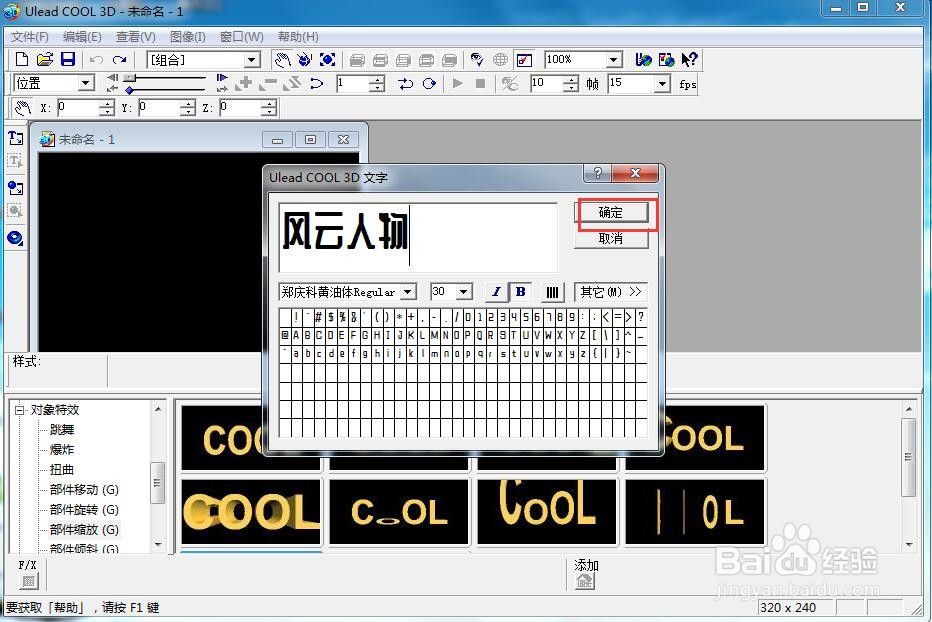Toggle italic formatting in text dialog
The image size is (932, 622).
click(496, 292)
